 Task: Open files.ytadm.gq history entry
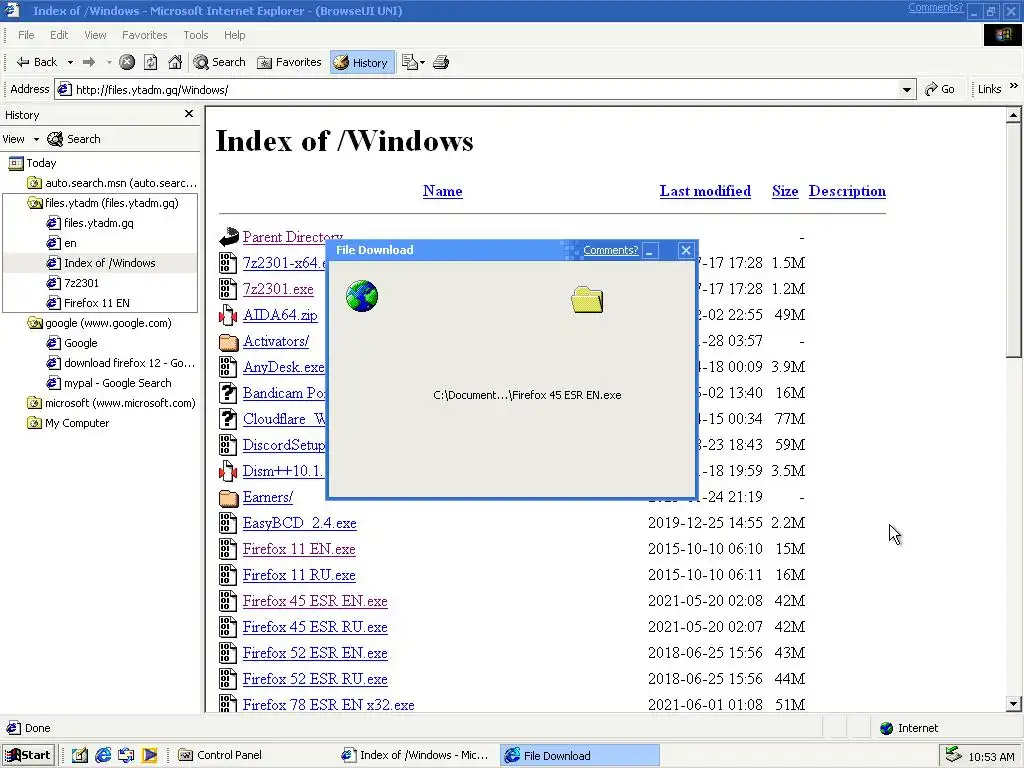(90, 223)
